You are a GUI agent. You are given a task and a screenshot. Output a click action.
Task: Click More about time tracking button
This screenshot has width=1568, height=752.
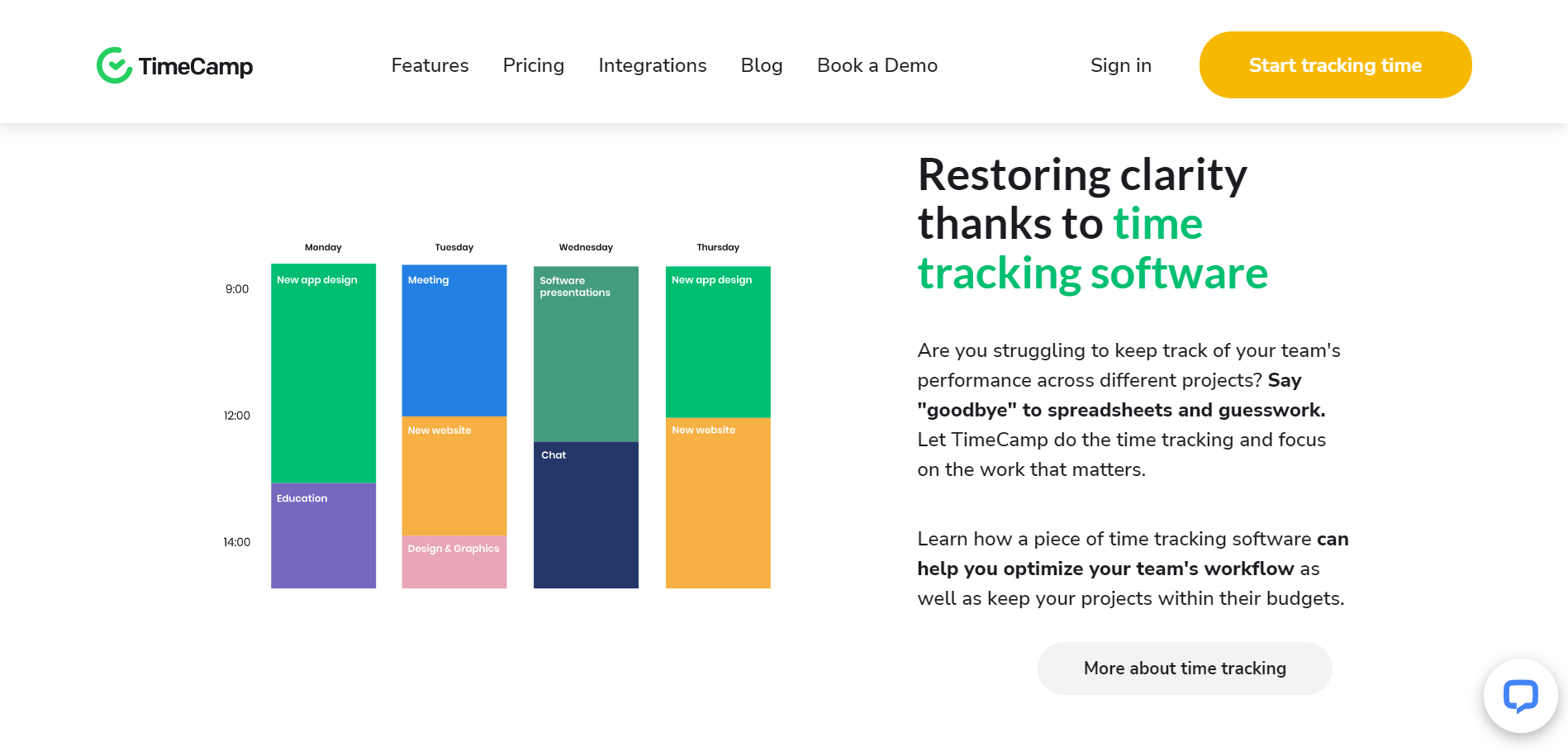(x=1184, y=669)
